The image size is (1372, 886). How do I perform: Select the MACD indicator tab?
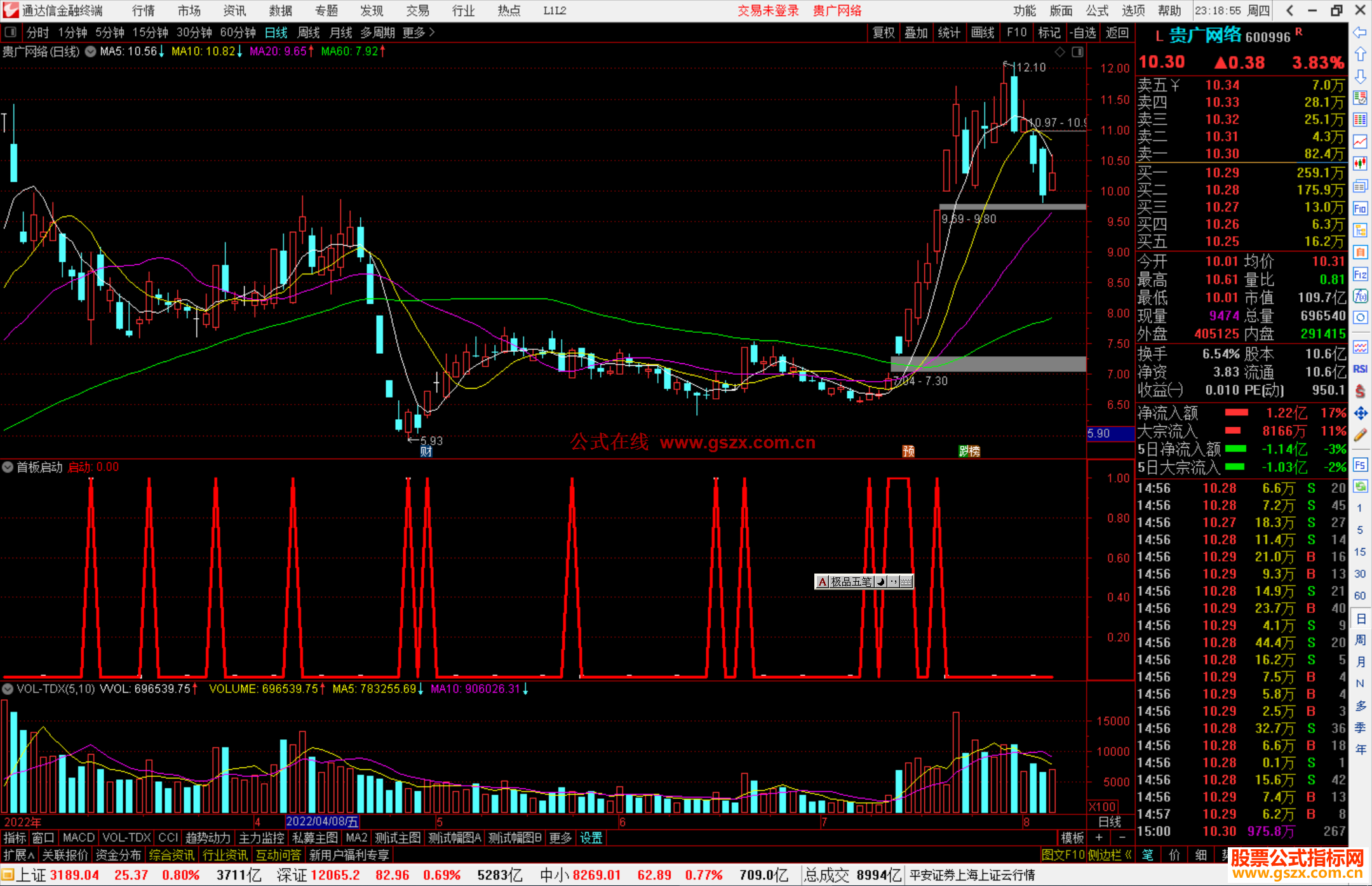click(x=79, y=838)
